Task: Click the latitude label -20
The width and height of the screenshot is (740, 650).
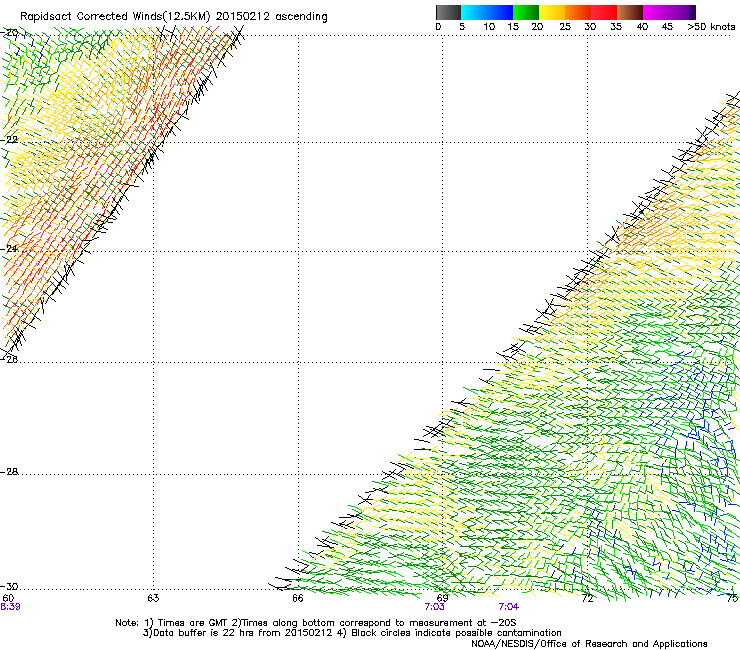Action: tap(10, 33)
